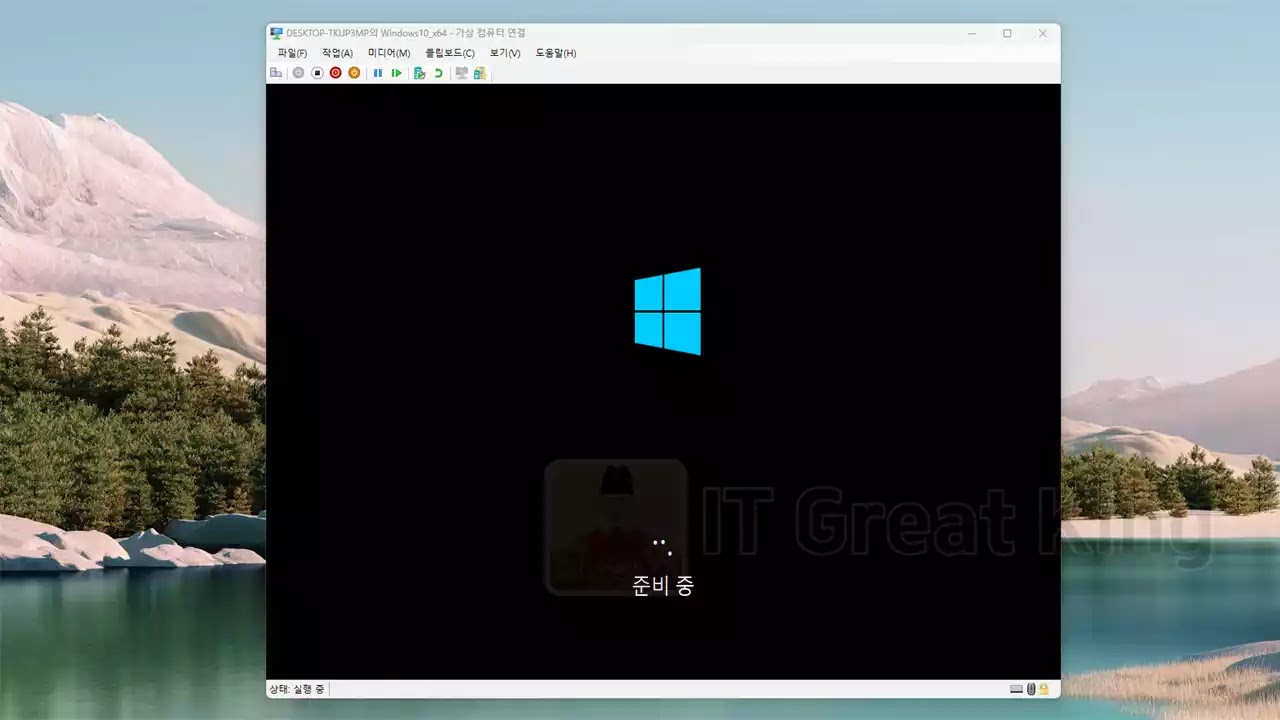Minimize the virtual machine connection window
This screenshot has width=1280, height=720.
pyautogui.click(x=972, y=33)
